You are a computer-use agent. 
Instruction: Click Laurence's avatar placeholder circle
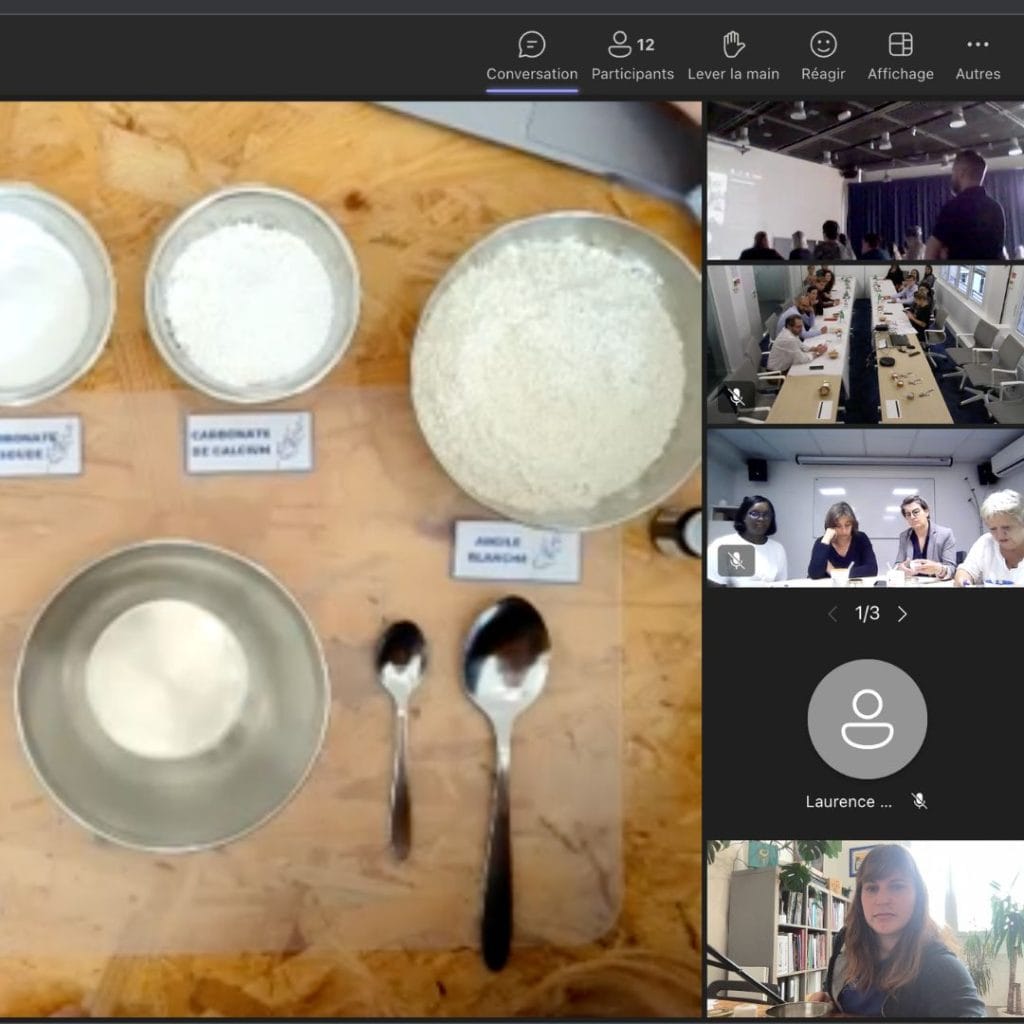[867, 719]
